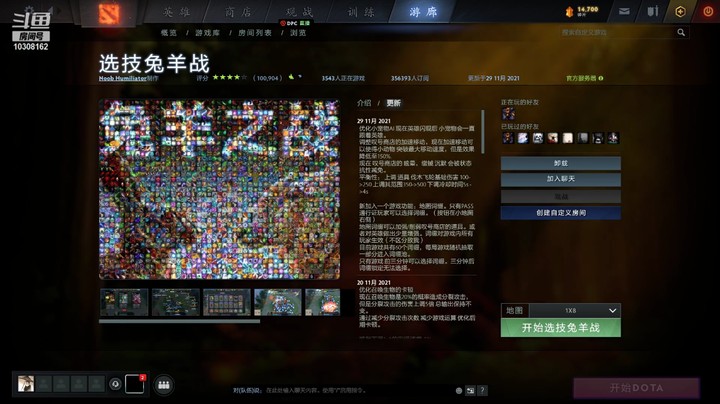
Task: Open the 英雄 (Heroes) tab
Action: (x=177, y=12)
